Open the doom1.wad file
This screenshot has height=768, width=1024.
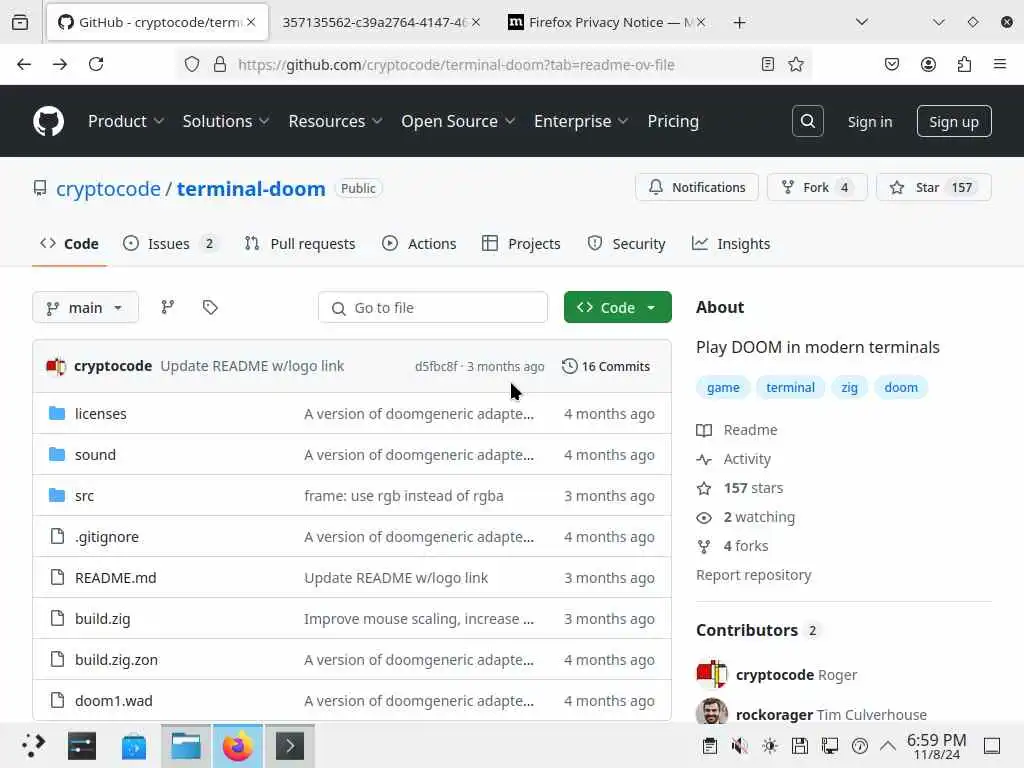coord(114,701)
